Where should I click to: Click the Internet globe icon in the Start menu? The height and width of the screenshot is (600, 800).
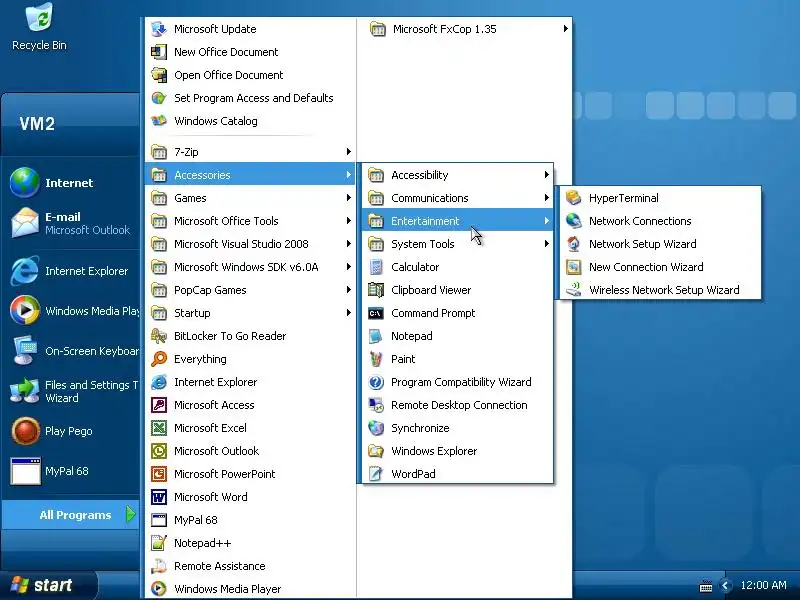[x=24, y=182]
